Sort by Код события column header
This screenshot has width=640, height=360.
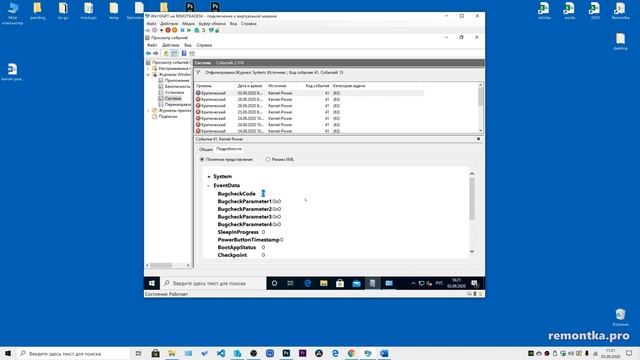(317, 86)
